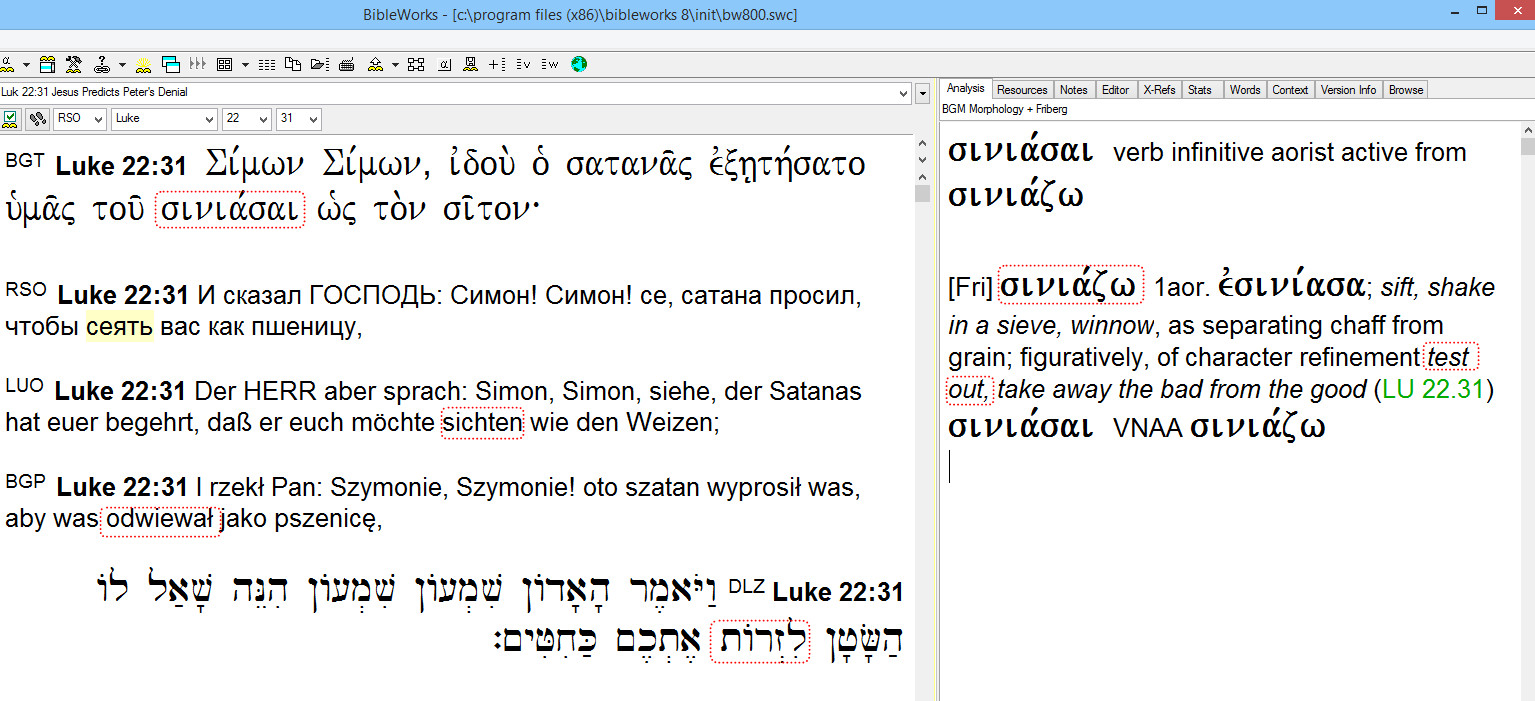Click the lines with 'v' toolbar icon

click(523, 64)
